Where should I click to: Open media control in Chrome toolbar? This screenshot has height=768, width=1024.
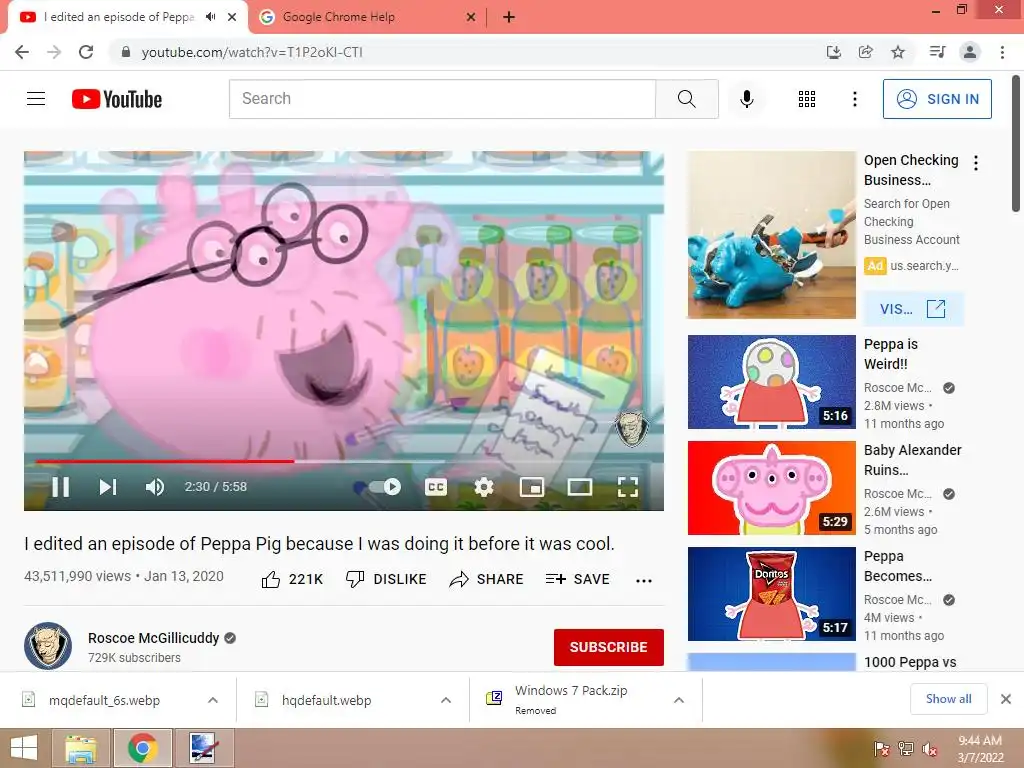pyautogui.click(x=938, y=52)
